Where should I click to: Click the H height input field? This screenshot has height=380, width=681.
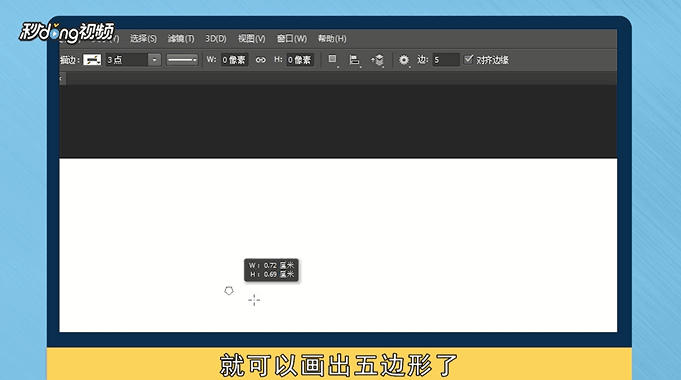click(x=300, y=60)
